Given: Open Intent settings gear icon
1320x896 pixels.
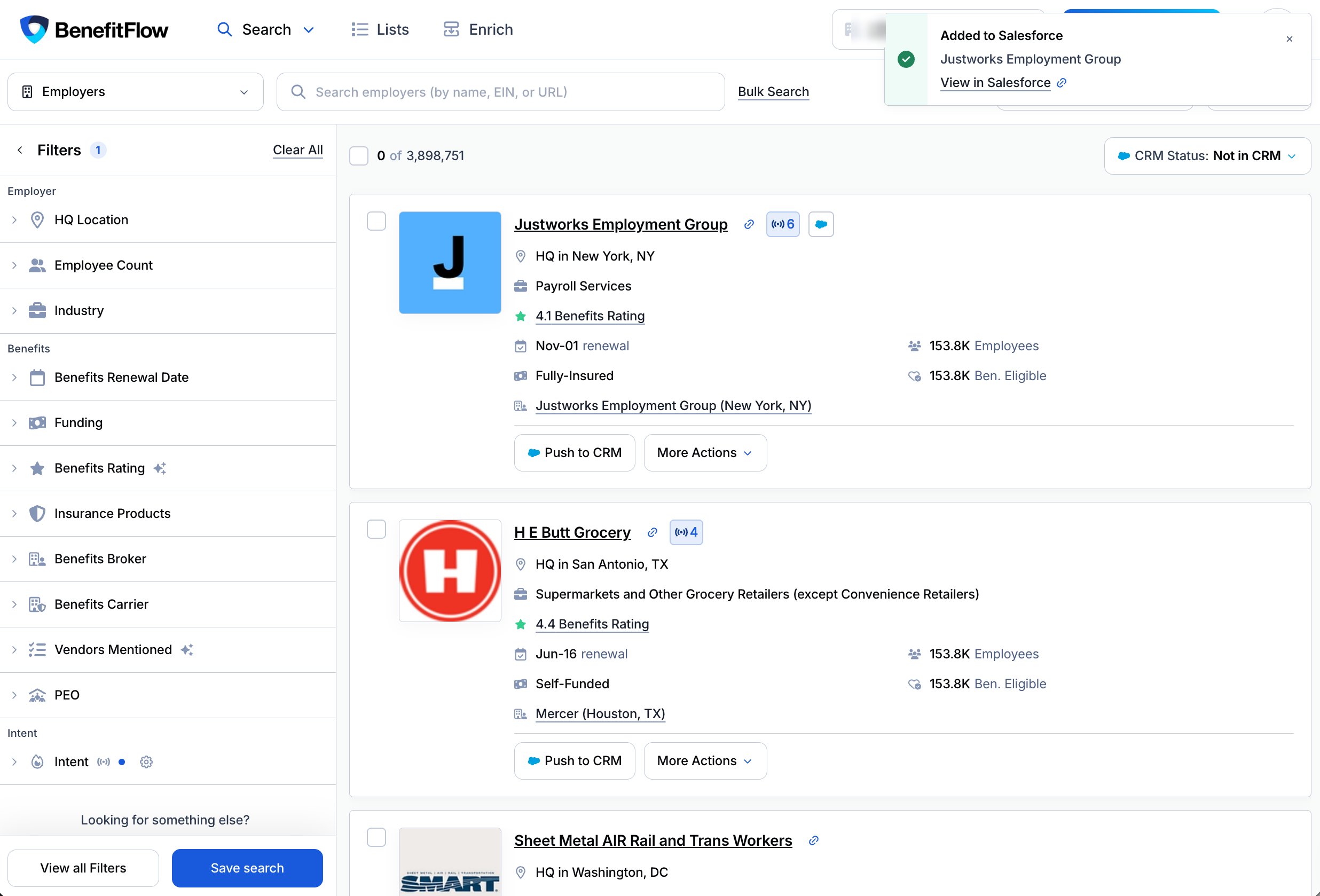Looking at the screenshot, I should tap(146, 762).
